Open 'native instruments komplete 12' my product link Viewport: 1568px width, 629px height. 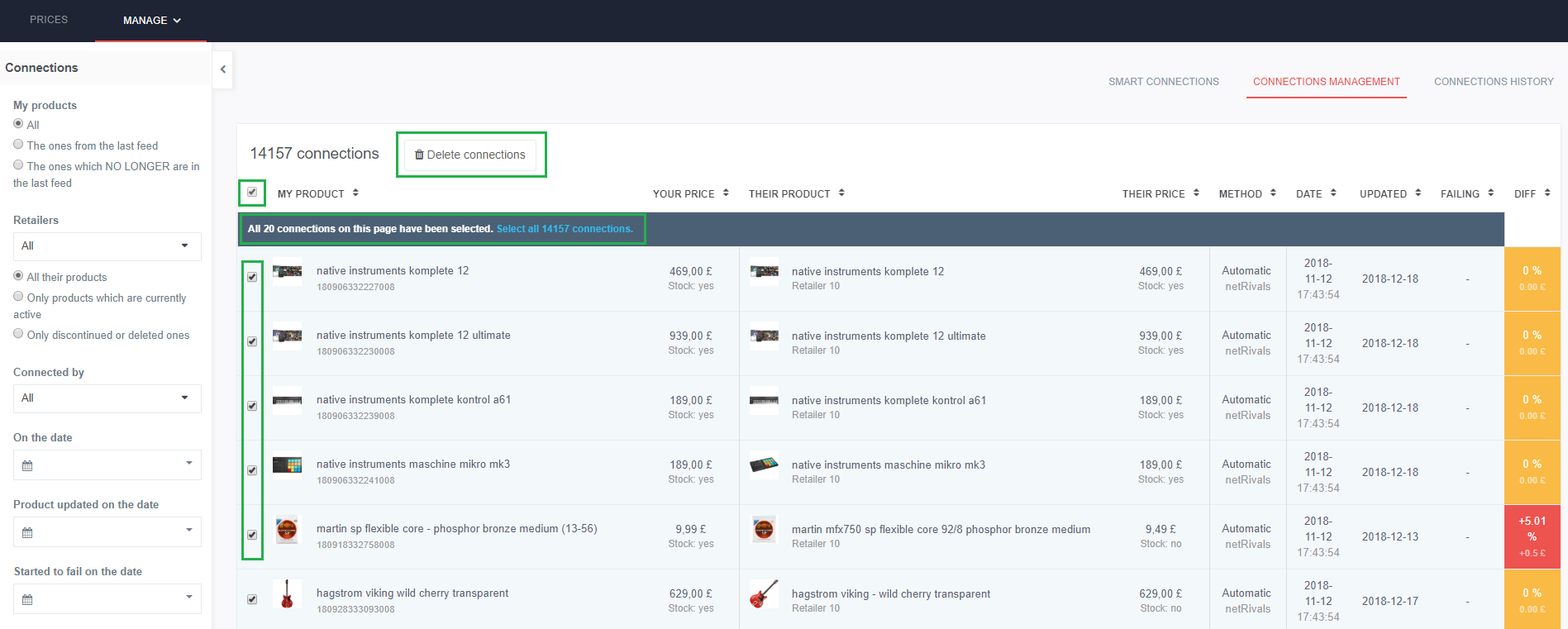pyautogui.click(x=393, y=271)
